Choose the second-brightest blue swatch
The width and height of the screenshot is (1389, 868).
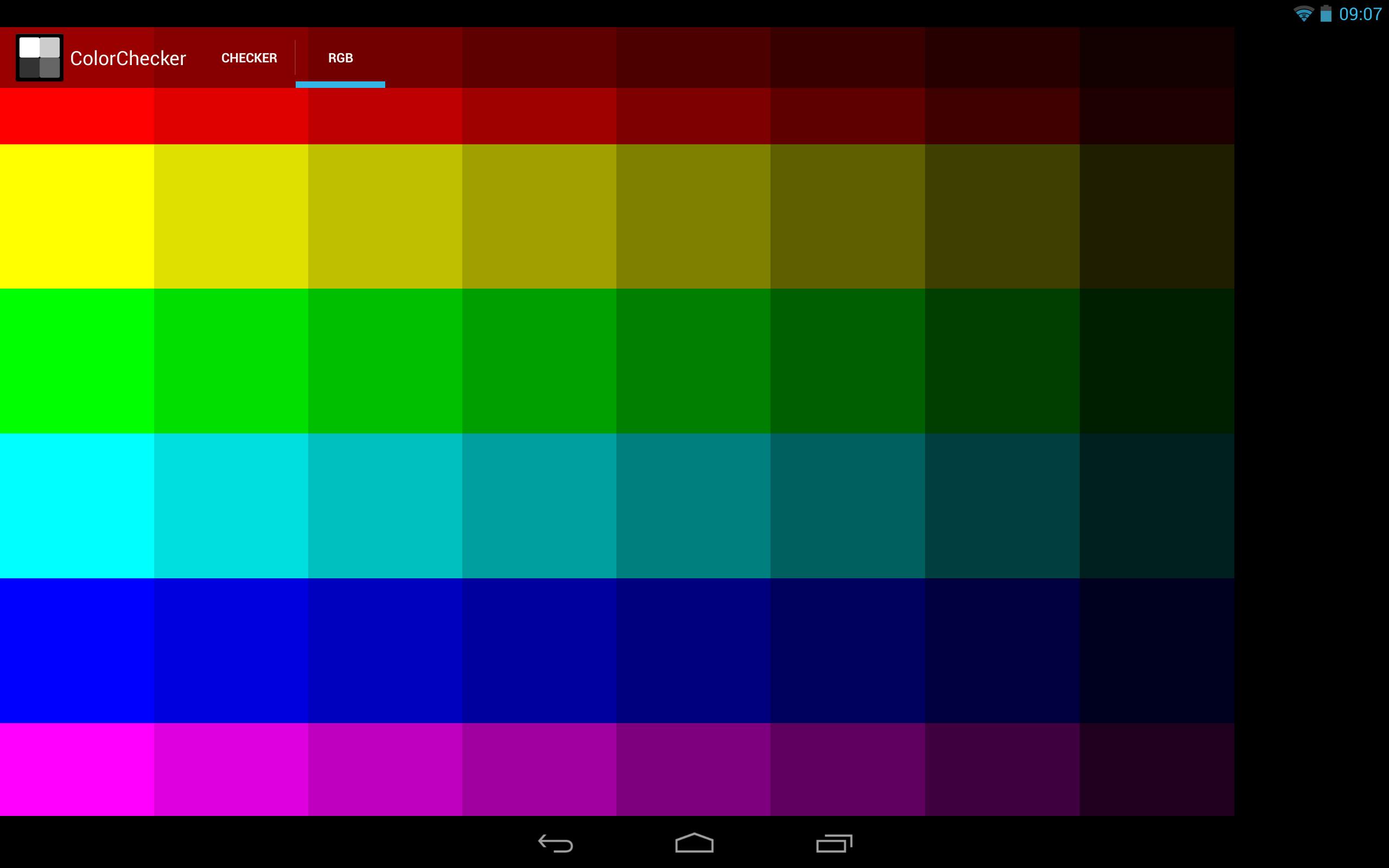pos(231,650)
